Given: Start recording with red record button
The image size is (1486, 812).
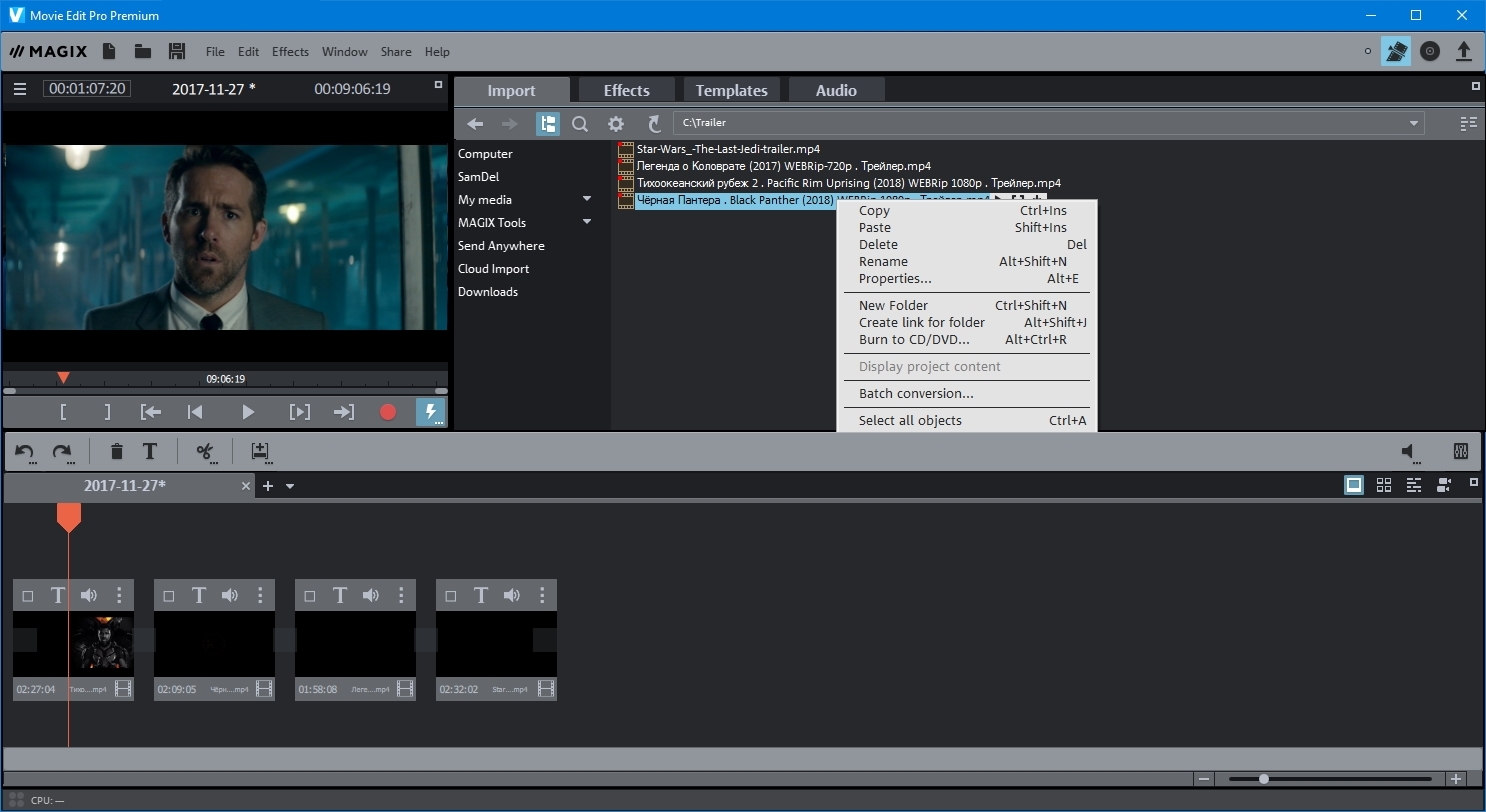Looking at the screenshot, I should [388, 412].
